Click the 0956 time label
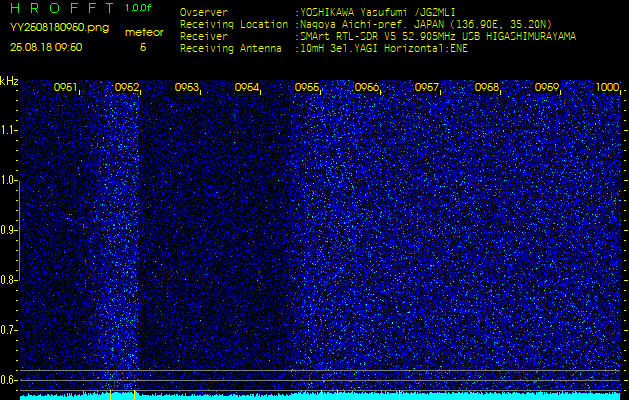Viewport: 629px width, 400px height. tap(367, 87)
